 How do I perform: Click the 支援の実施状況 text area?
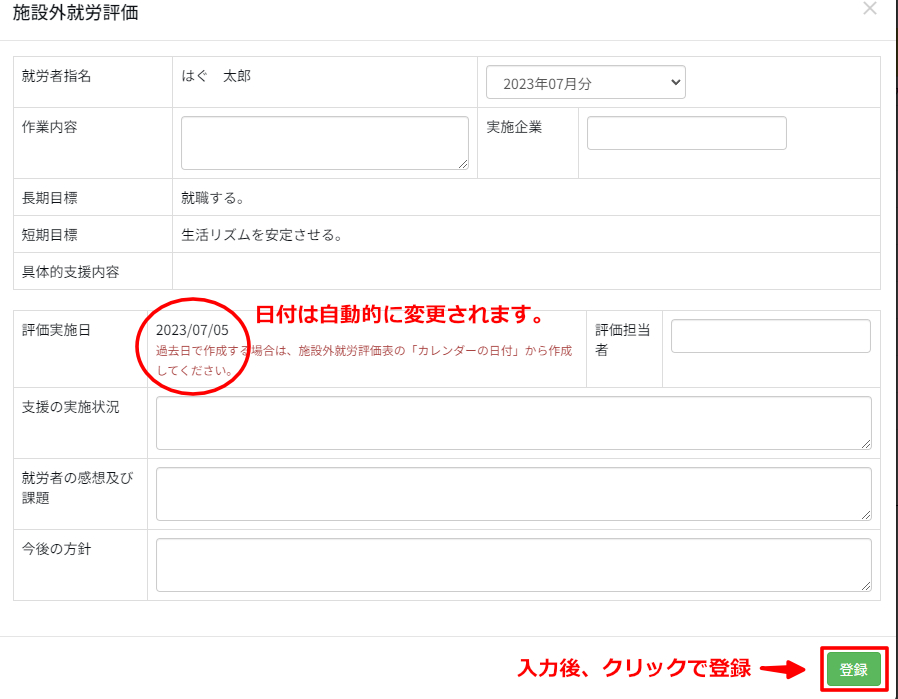513,423
